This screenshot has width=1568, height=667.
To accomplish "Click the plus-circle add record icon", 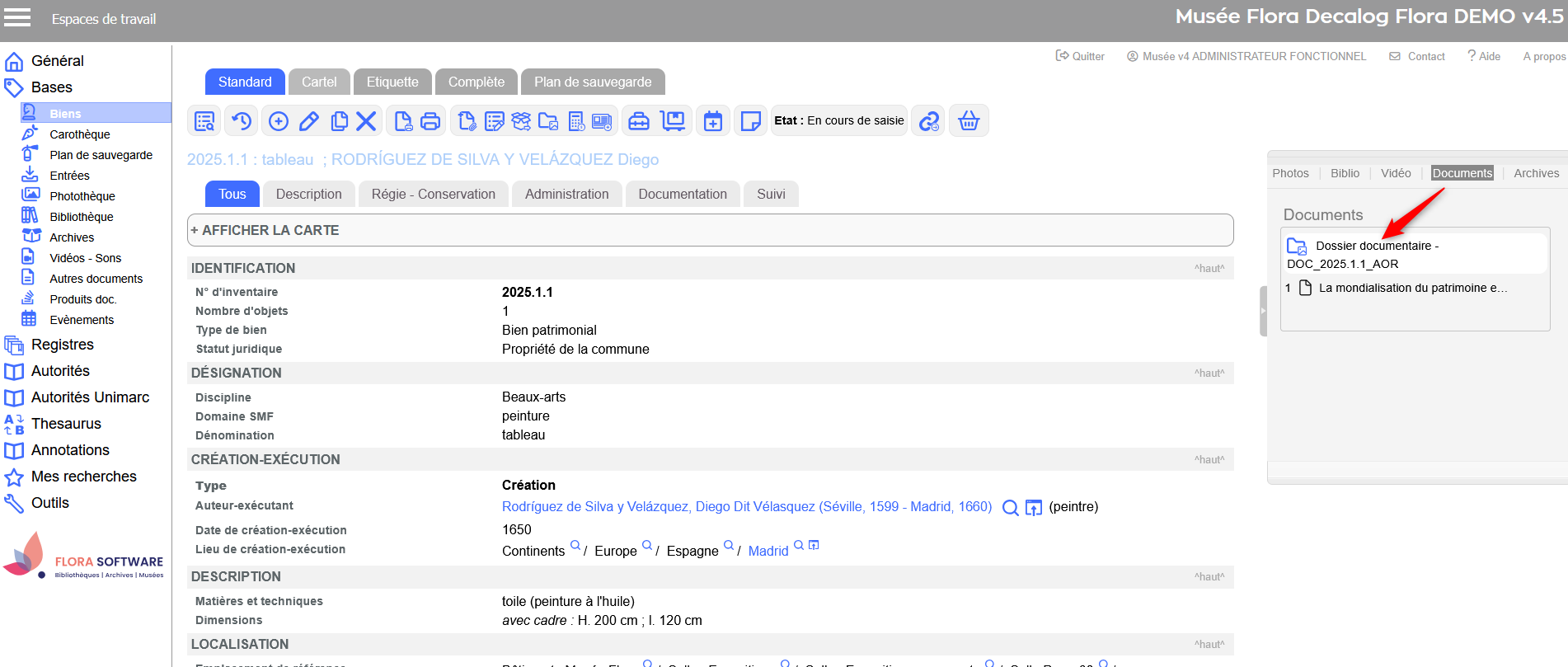I will click(x=279, y=121).
